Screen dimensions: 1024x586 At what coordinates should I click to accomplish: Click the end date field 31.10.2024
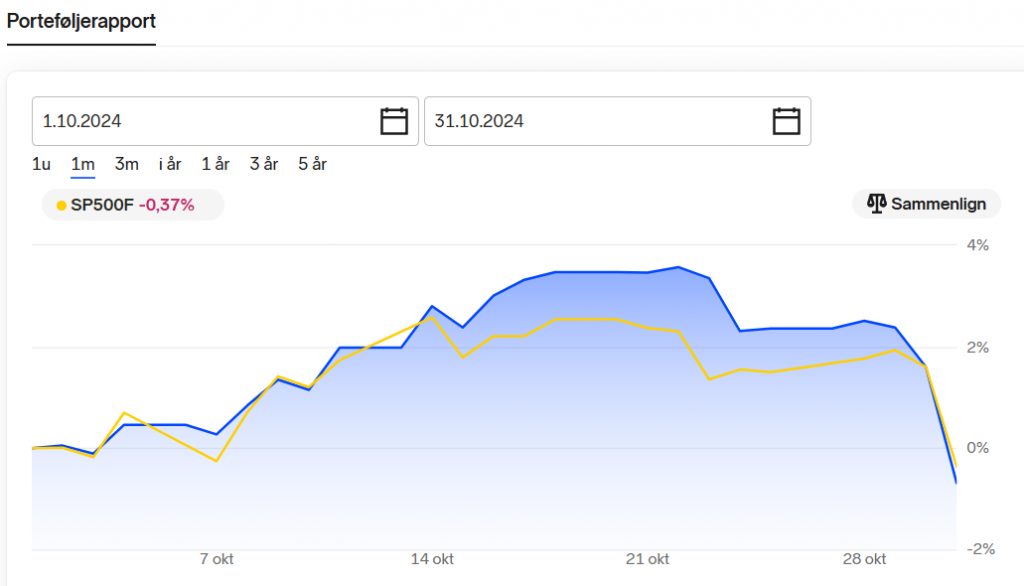pos(618,121)
